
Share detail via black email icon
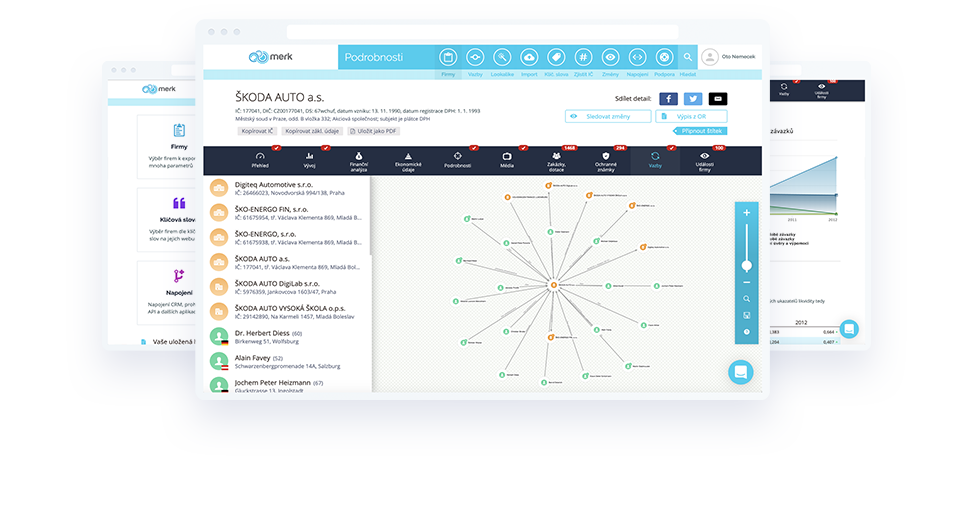(718, 99)
